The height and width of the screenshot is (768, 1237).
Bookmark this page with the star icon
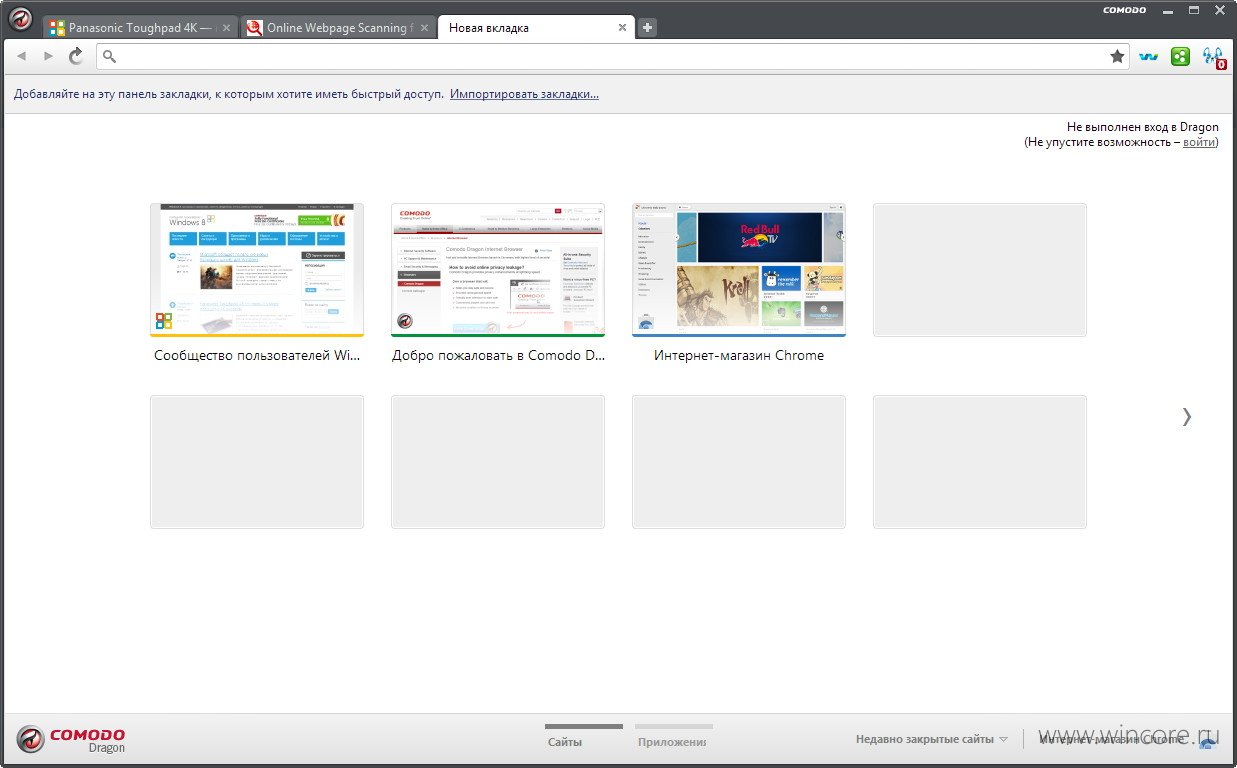tap(1117, 57)
